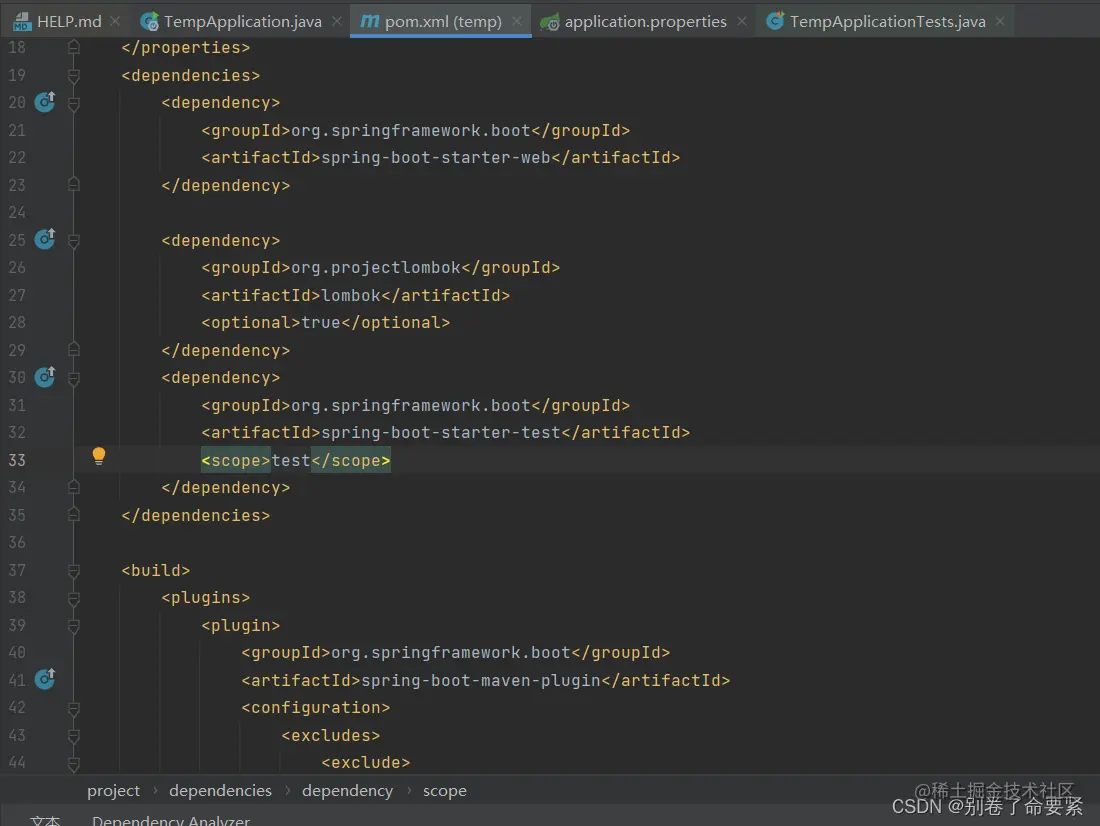Close the pom.xml (temp) tab

pyautogui.click(x=517, y=21)
